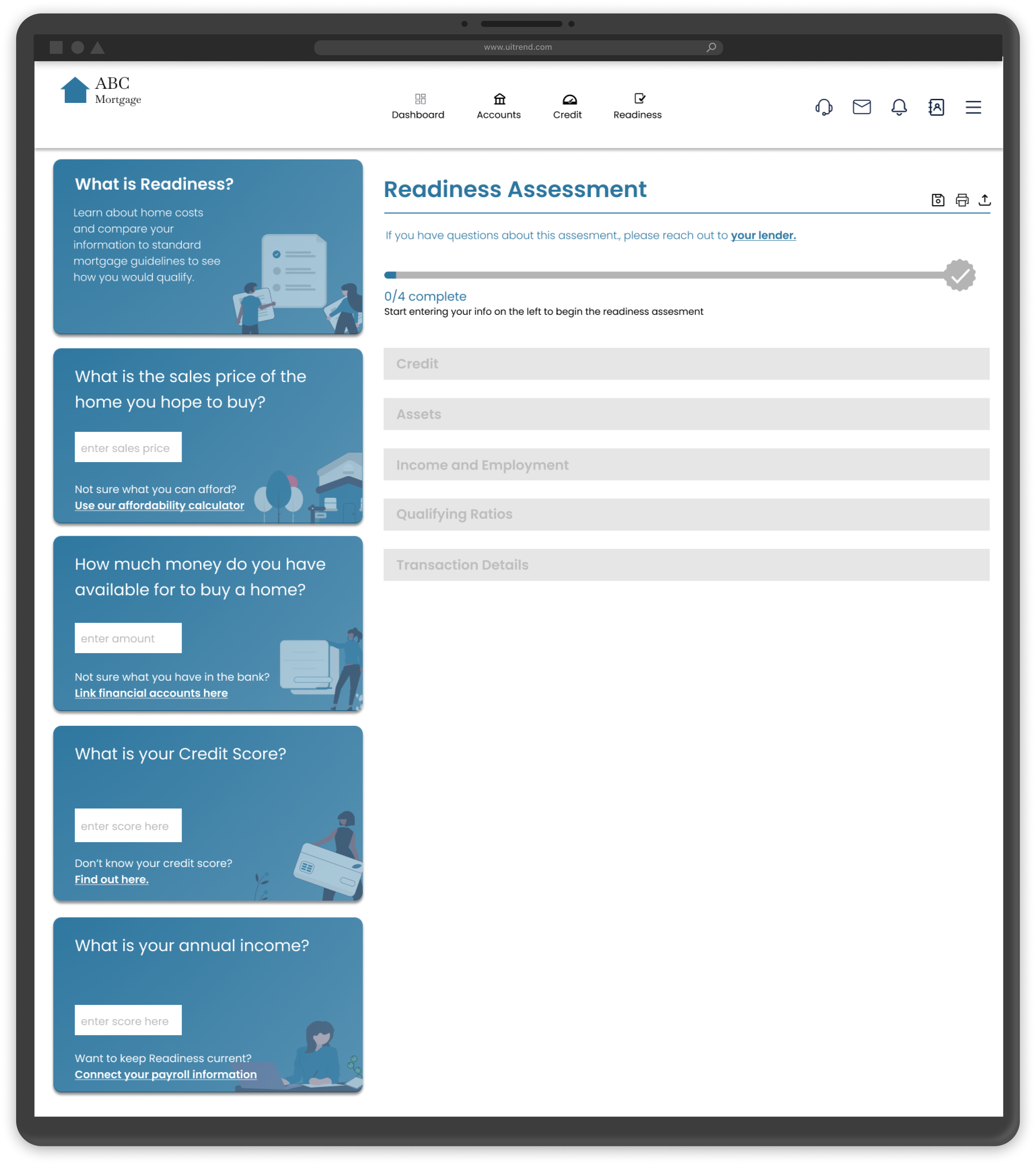Expand the Qualifying Ratios section
The width and height of the screenshot is (1036, 1165).
pyautogui.click(x=686, y=514)
